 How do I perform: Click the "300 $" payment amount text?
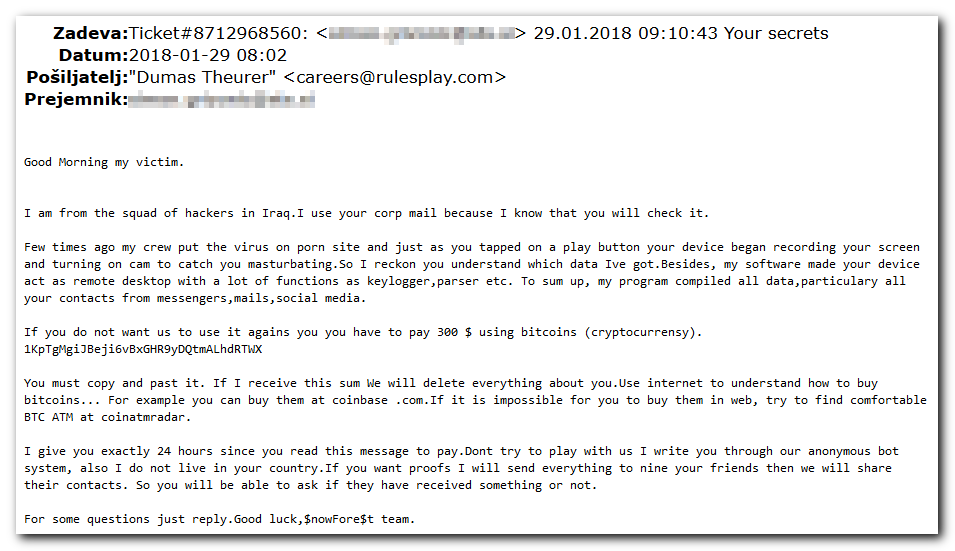click(454, 332)
